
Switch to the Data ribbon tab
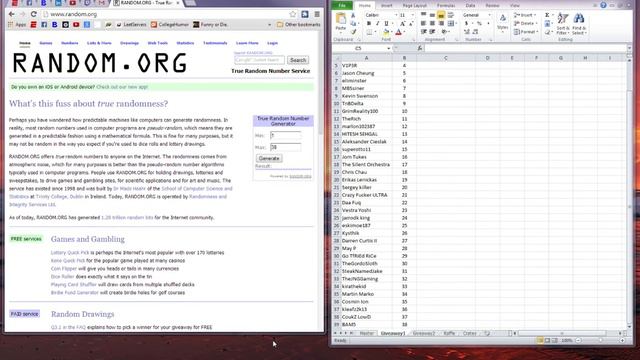click(470, 6)
